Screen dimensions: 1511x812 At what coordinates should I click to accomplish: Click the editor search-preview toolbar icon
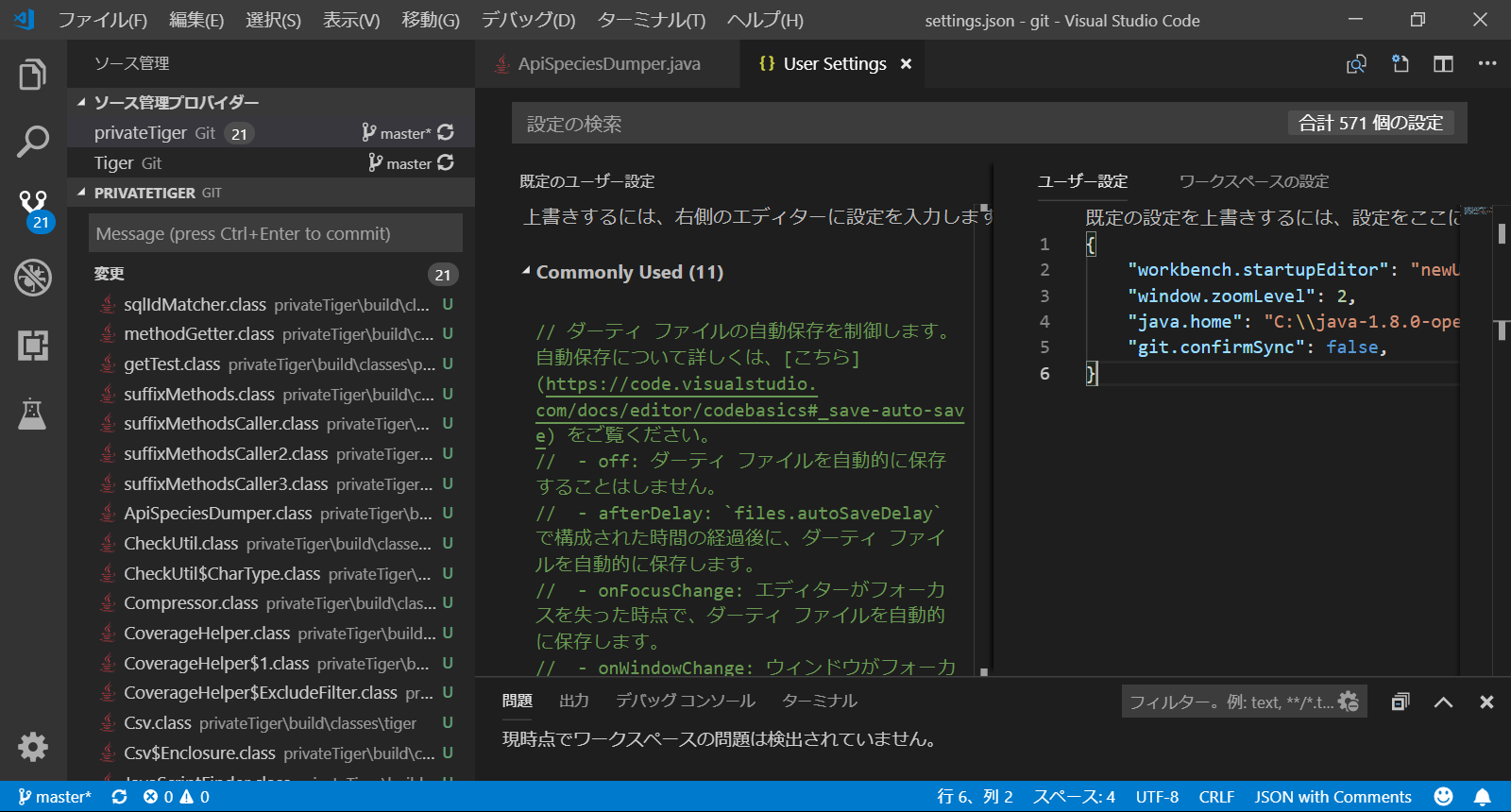click(1356, 63)
